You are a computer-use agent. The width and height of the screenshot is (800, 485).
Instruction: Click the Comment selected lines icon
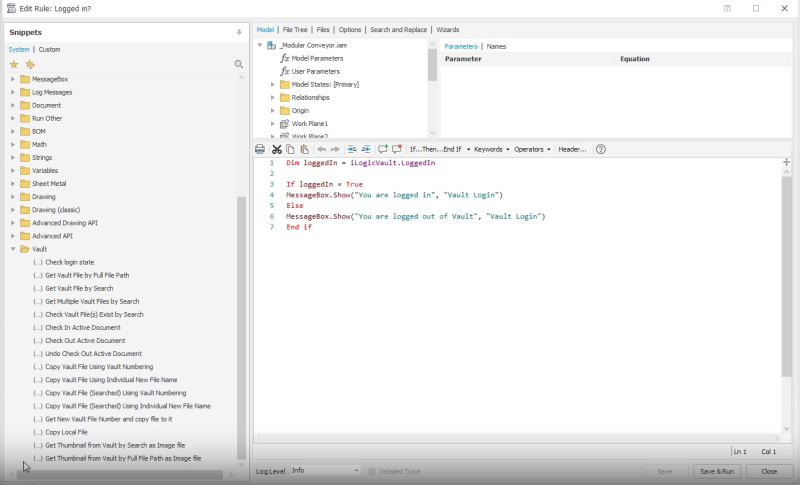pyautogui.click(x=383, y=149)
